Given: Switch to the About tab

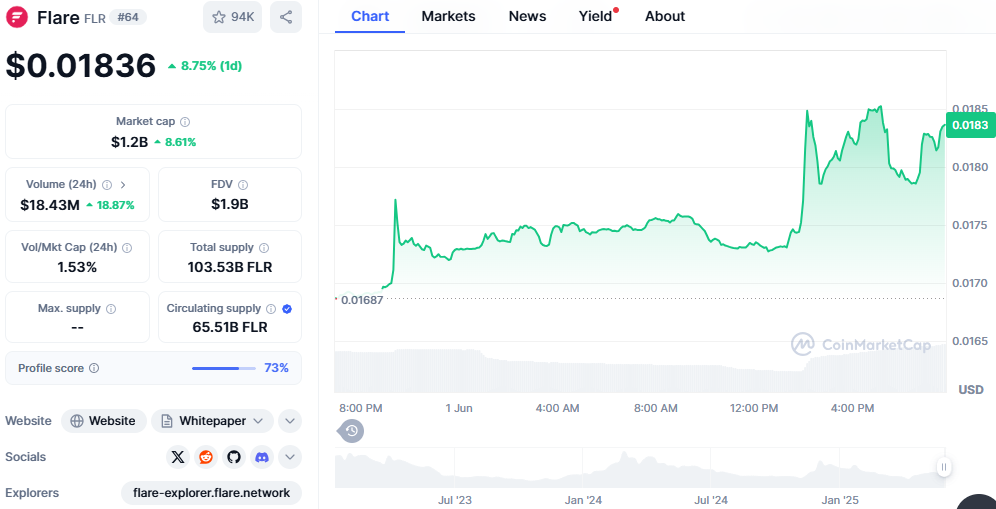Looking at the screenshot, I should coord(665,17).
